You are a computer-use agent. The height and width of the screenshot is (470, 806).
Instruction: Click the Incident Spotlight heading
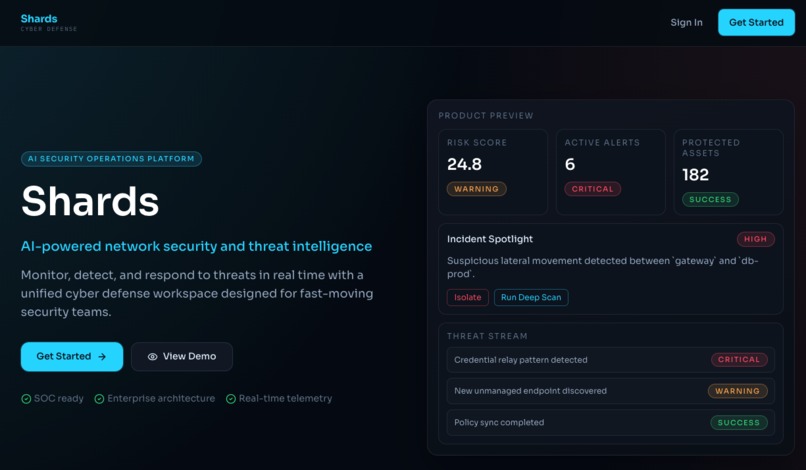point(490,239)
